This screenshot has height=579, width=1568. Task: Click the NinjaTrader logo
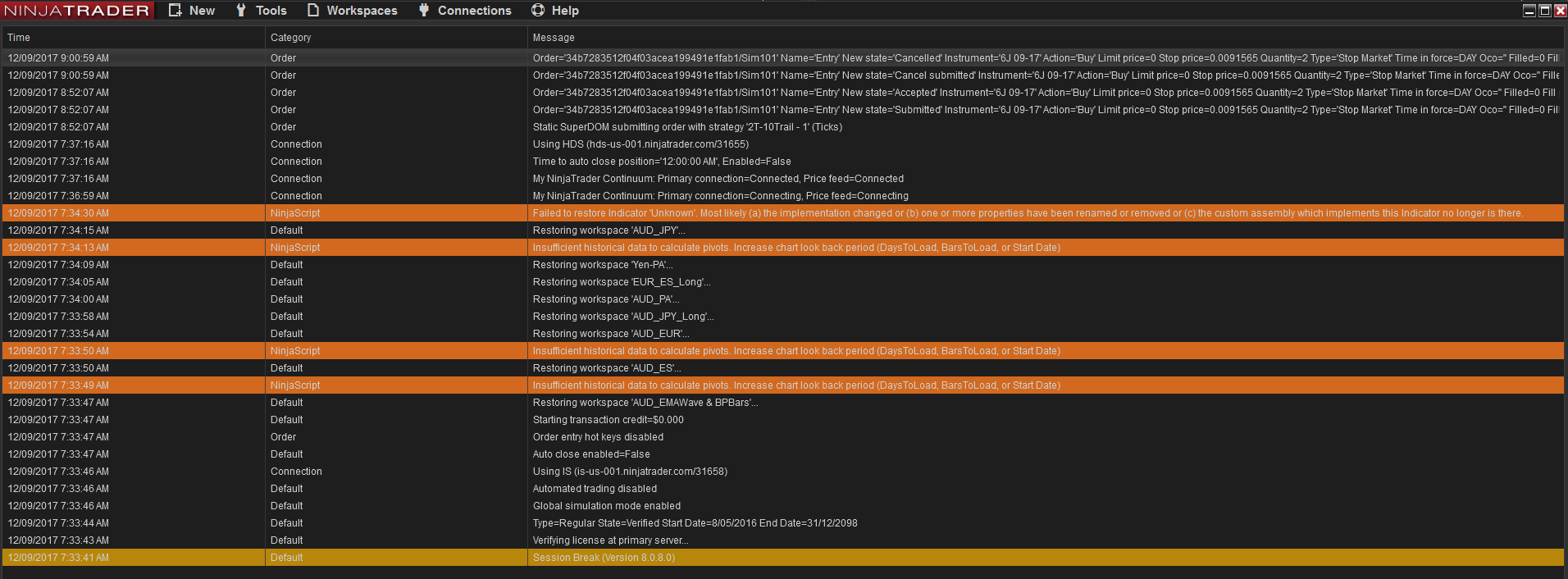pos(77,11)
